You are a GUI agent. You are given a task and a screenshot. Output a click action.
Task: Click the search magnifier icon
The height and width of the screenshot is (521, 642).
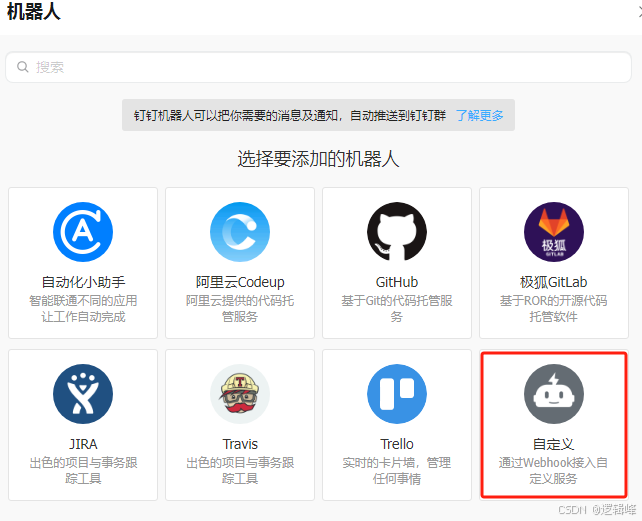23,67
